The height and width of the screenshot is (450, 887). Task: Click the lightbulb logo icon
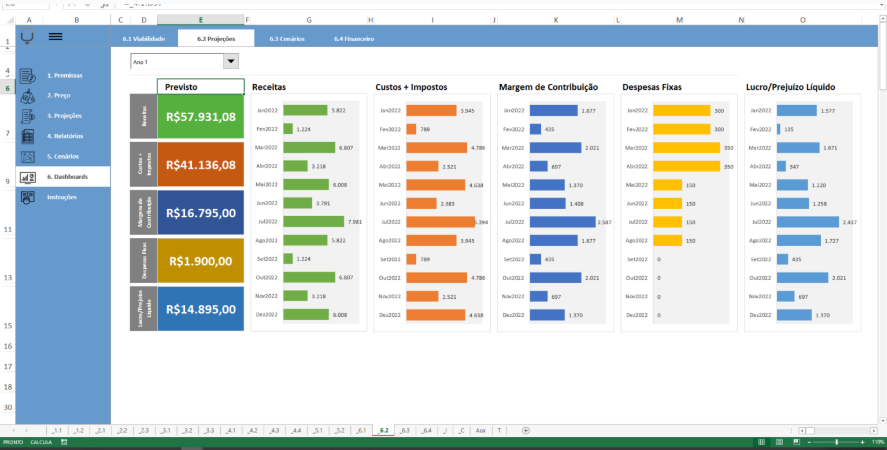tap(27, 38)
